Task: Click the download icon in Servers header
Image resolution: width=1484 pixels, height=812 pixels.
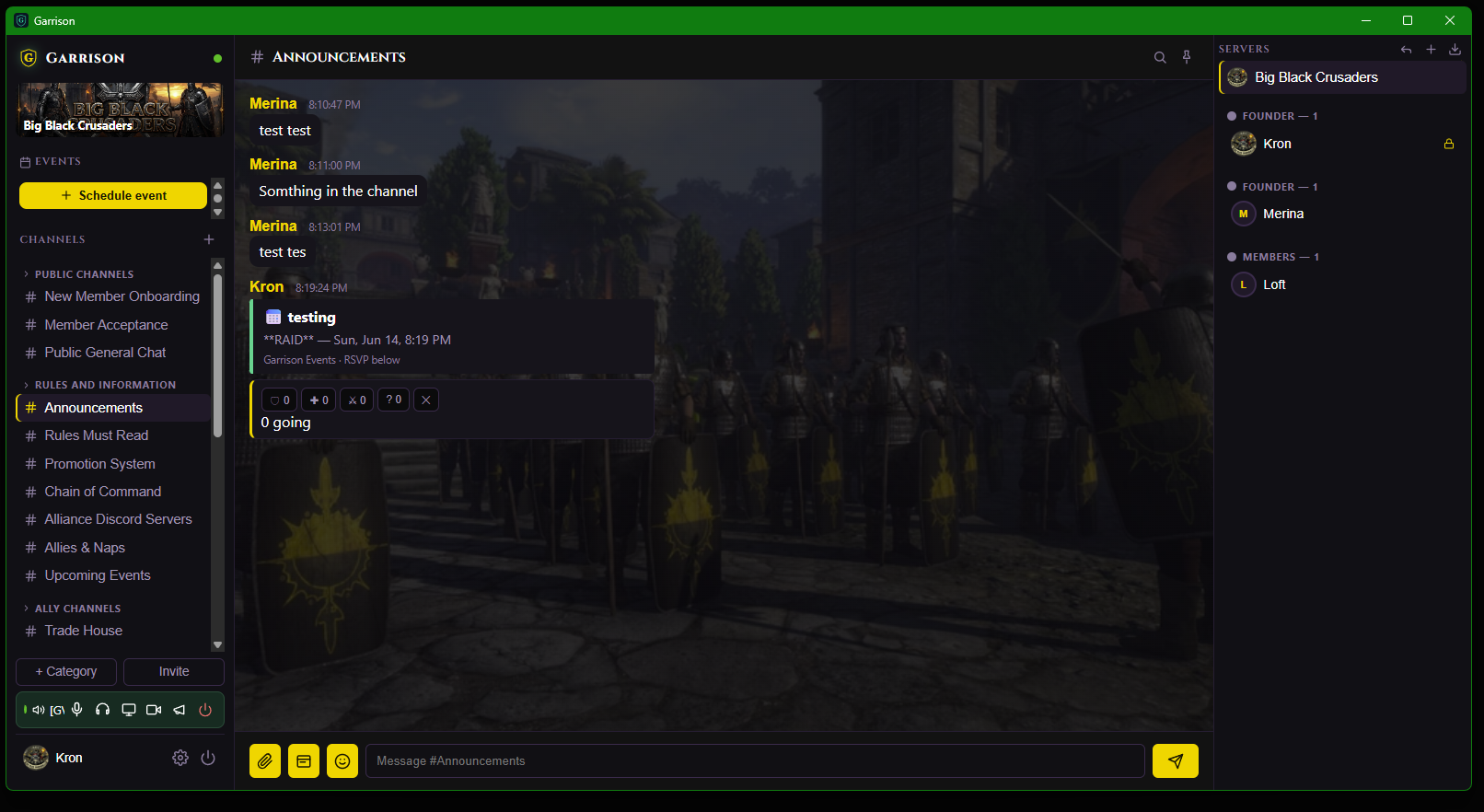Action: click(x=1455, y=50)
